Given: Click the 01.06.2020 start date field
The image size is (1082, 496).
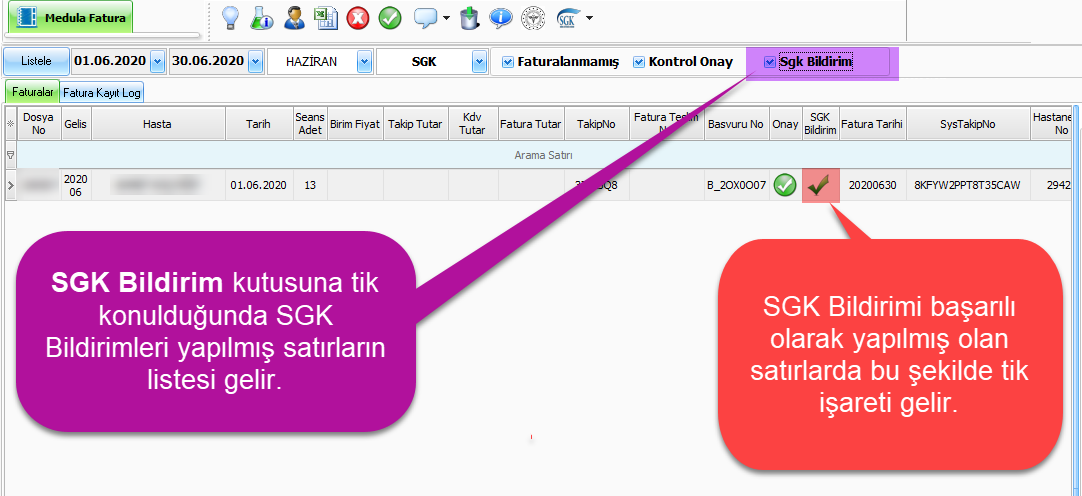Looking at the screenshot, I should pos(110,61).
